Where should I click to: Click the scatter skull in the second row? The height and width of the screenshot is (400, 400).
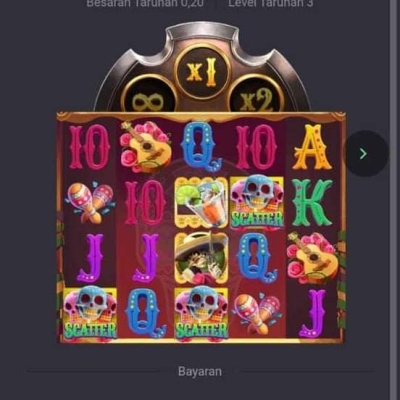coord(257,202)
